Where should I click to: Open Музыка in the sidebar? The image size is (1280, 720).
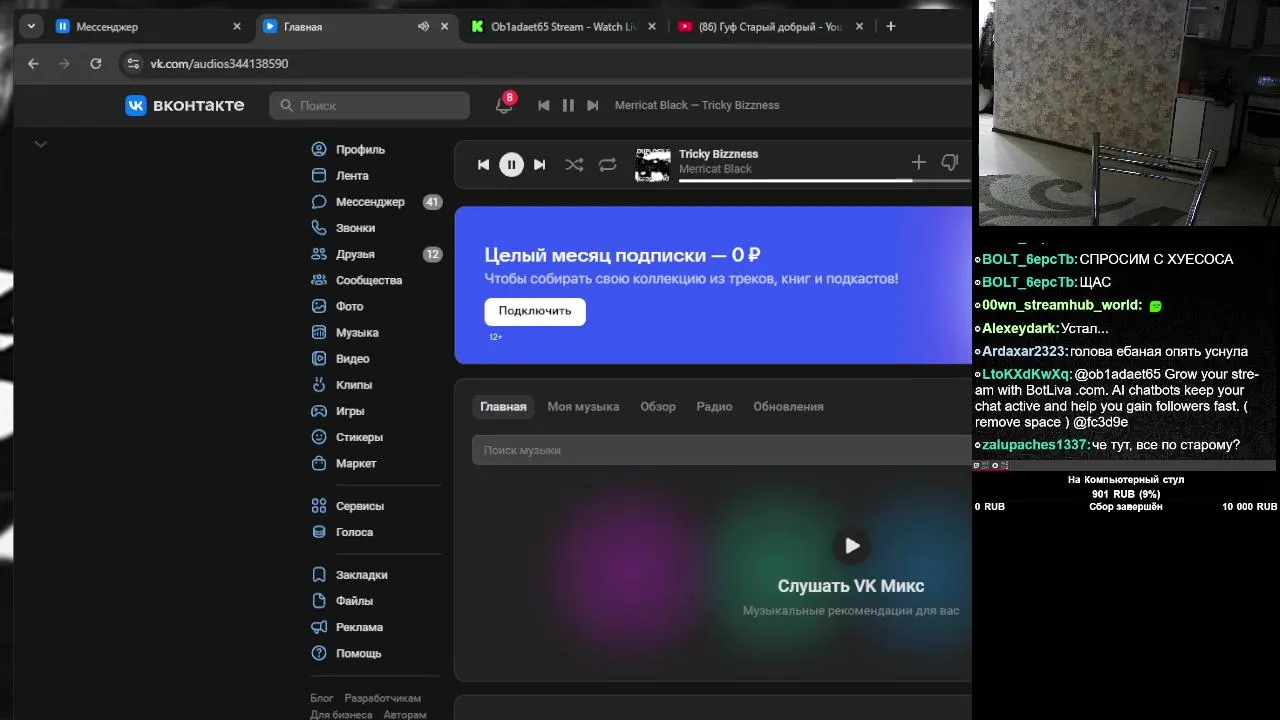click(x=345, y=332)
